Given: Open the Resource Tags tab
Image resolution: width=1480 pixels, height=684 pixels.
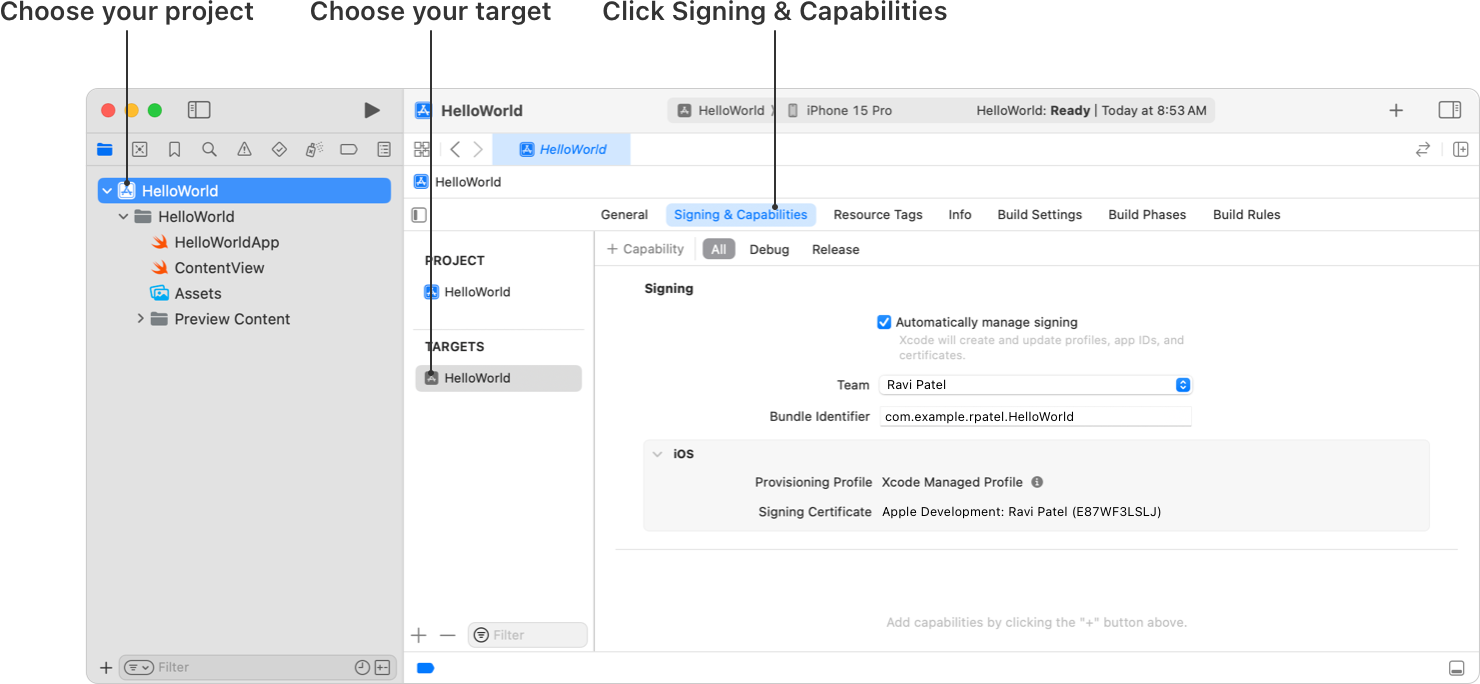Looking at the screenshot, I should point(877,215).
